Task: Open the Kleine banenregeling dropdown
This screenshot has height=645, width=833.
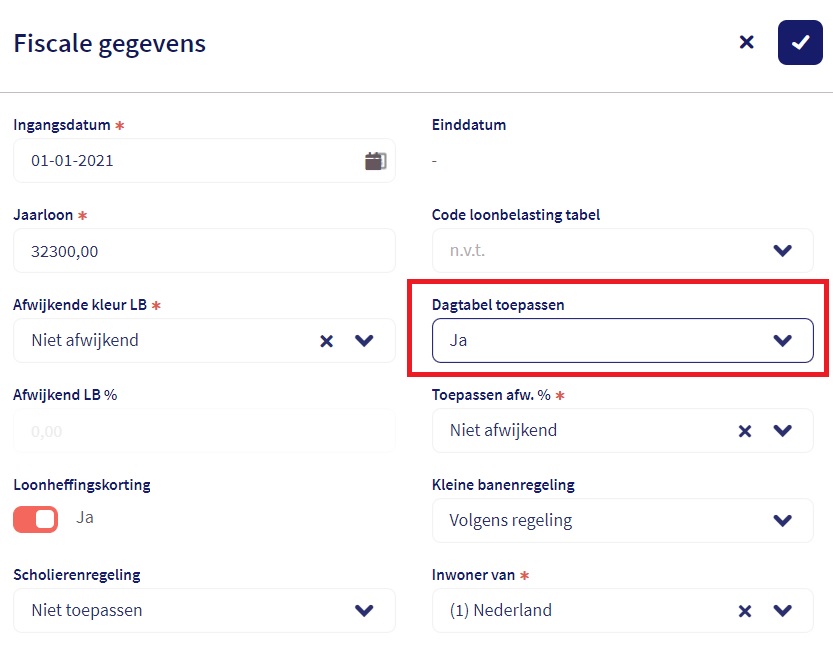Action: pyautogui.click(x=782, y=521)
